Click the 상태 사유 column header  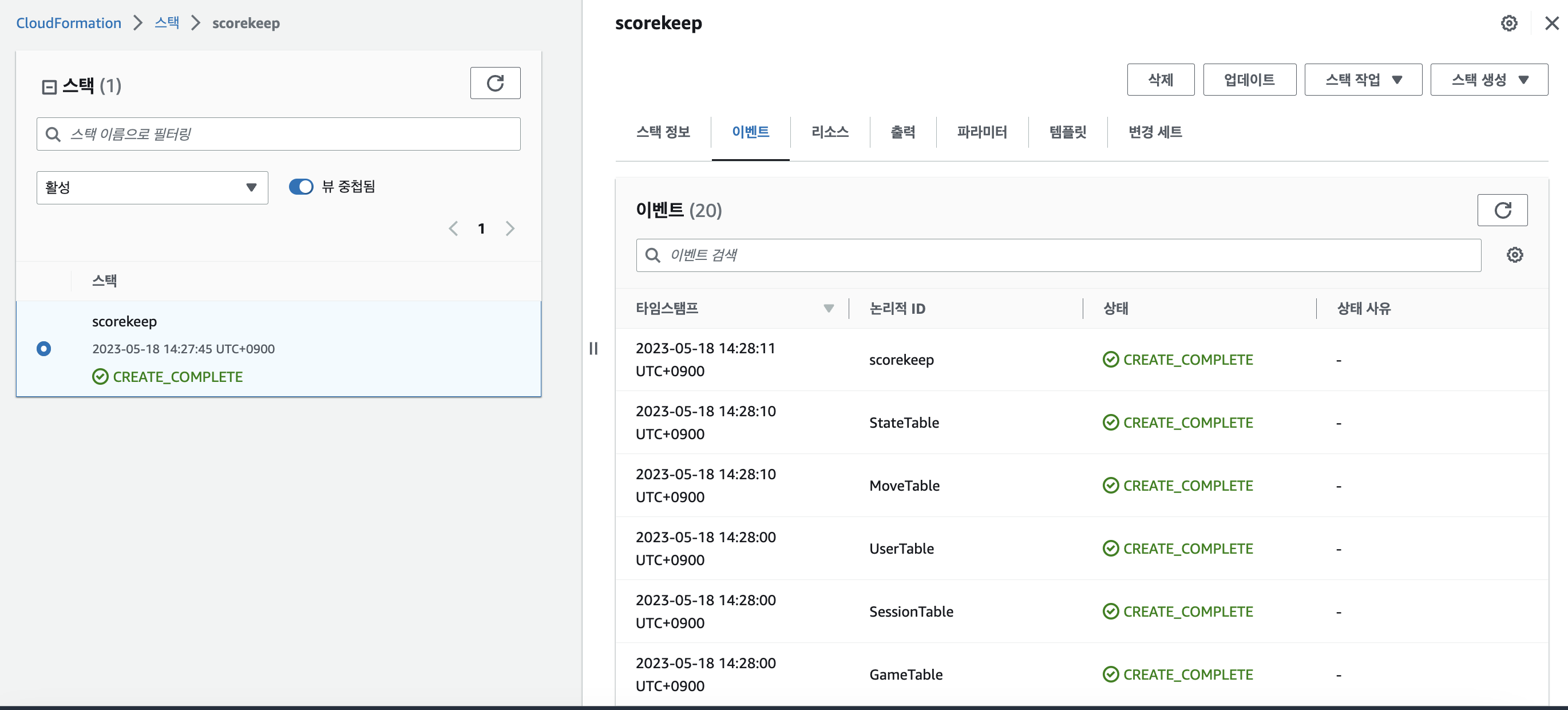(1363, 308)
